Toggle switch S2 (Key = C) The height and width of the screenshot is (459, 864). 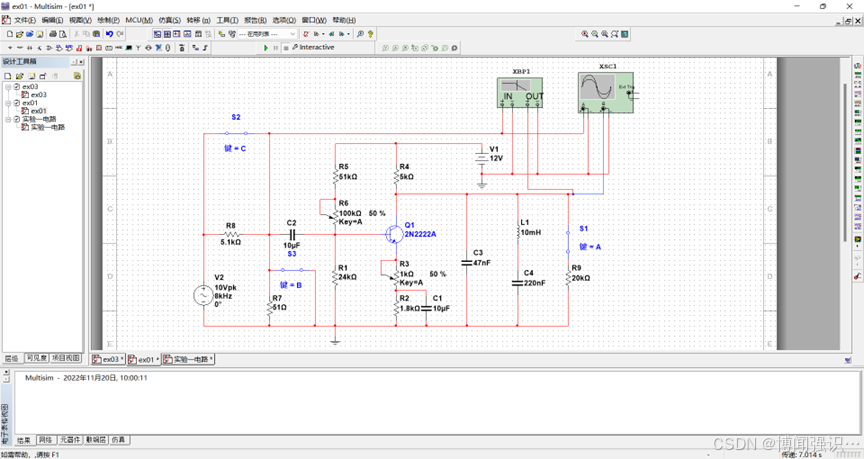[x=236, y=133]
